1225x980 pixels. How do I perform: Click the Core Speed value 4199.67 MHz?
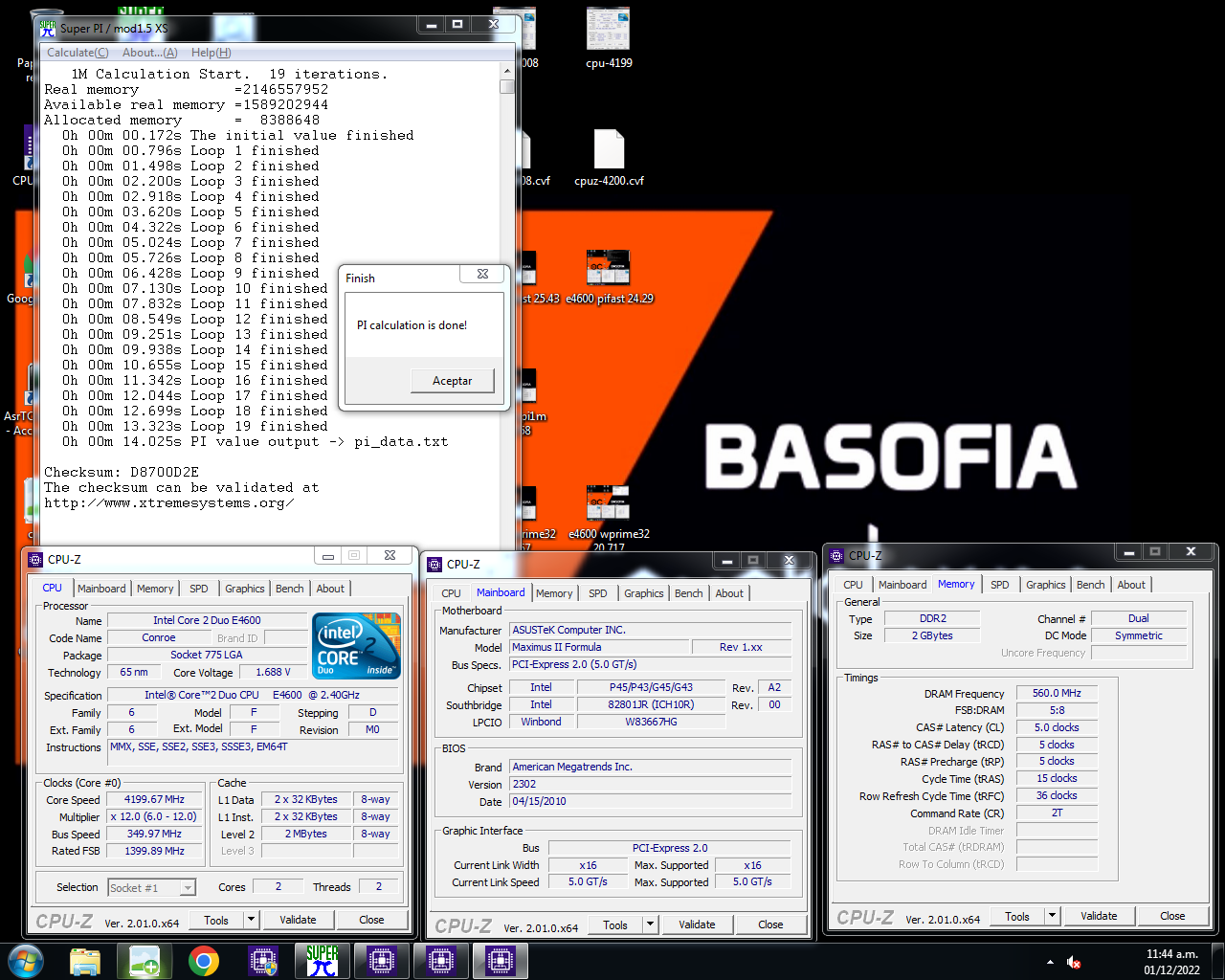pos(155,799)
